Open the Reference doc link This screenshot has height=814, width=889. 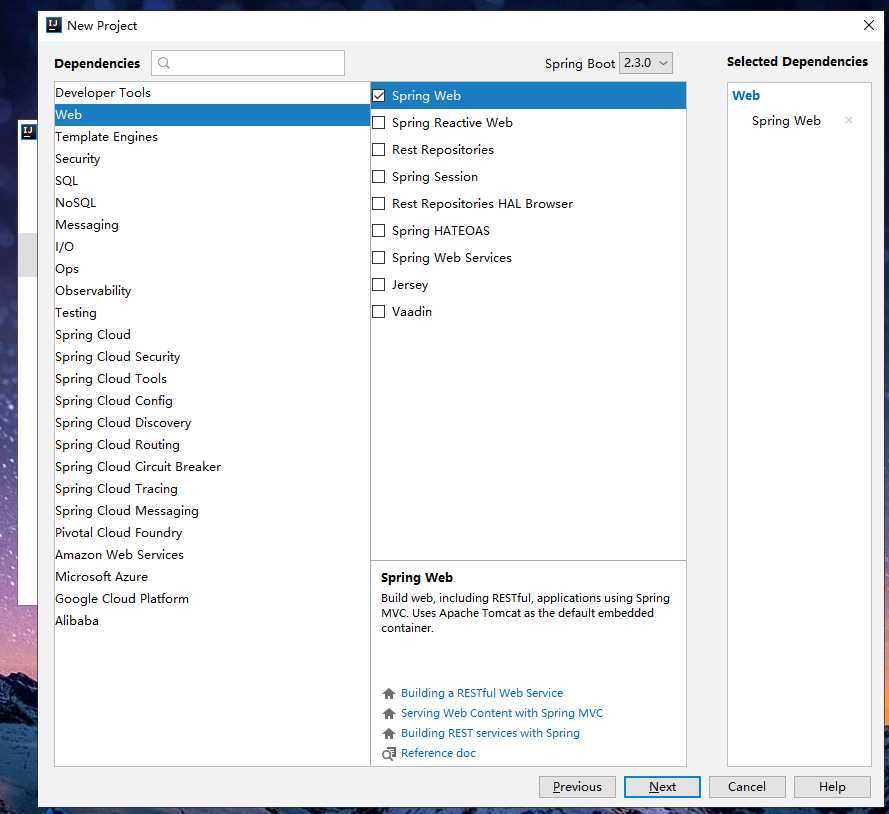(x=438, y=753)
